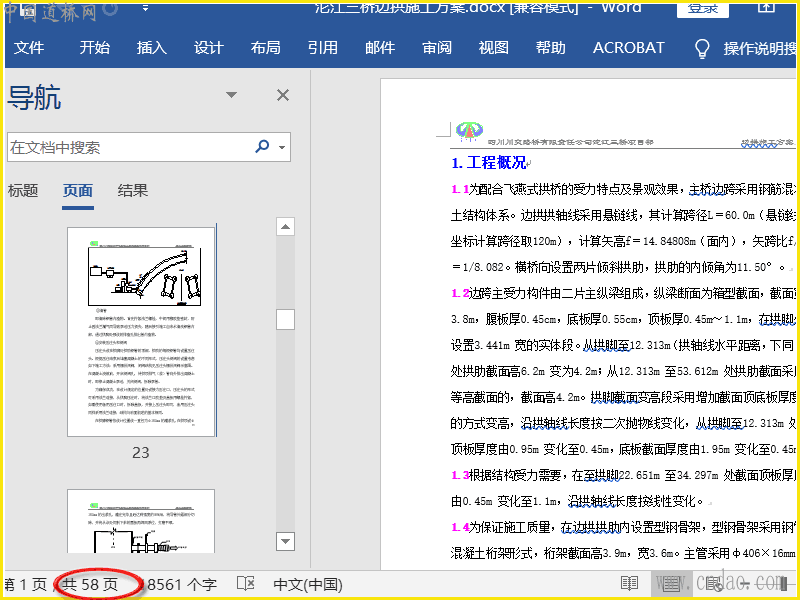The height and width of the screenshot is (600, 800).
Task: Switch to the ACROBAT ribbon tab
Action: click(x=629, y=48)
